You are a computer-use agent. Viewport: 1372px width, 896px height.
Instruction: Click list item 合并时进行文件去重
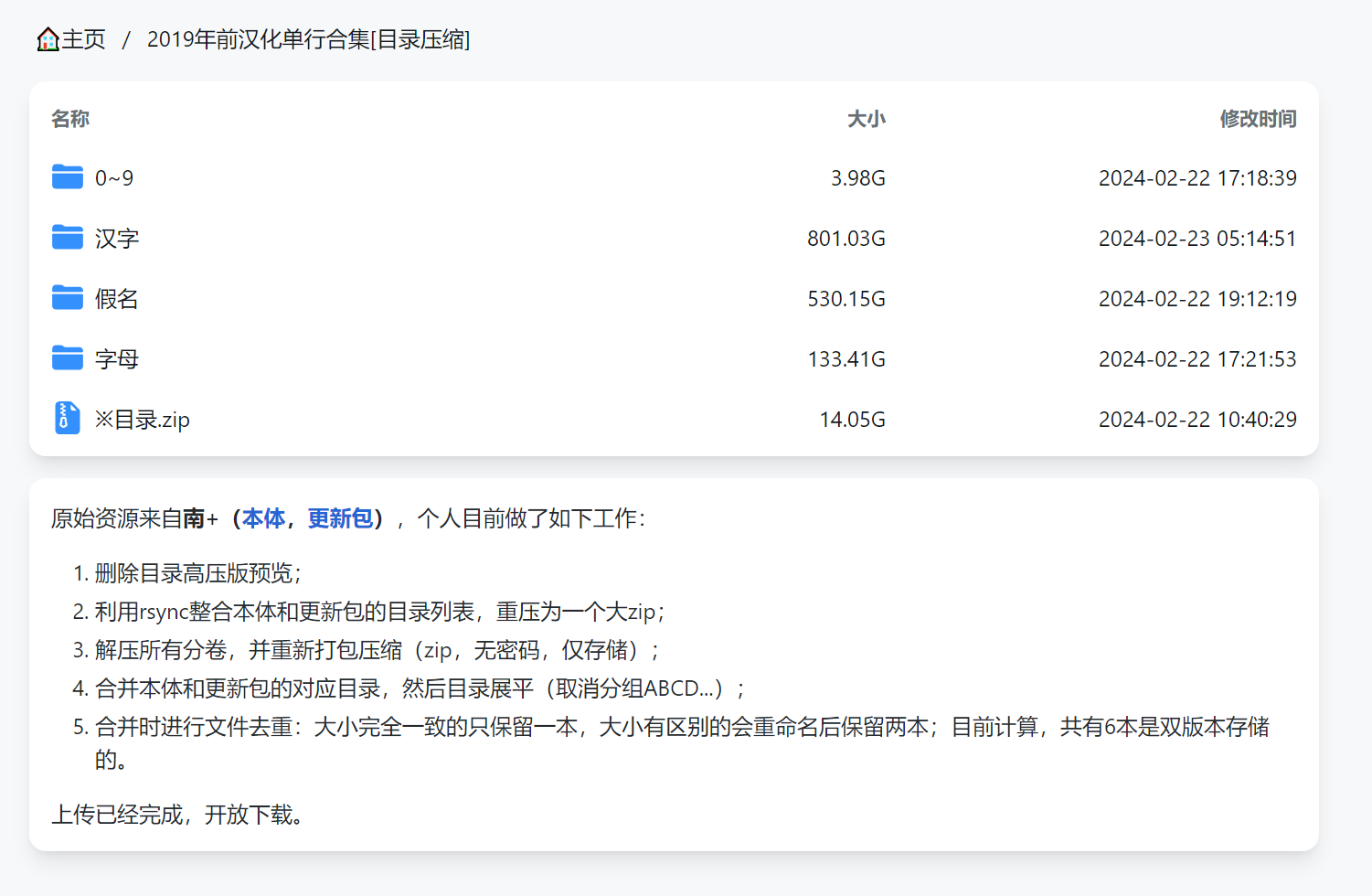(682, 742)
